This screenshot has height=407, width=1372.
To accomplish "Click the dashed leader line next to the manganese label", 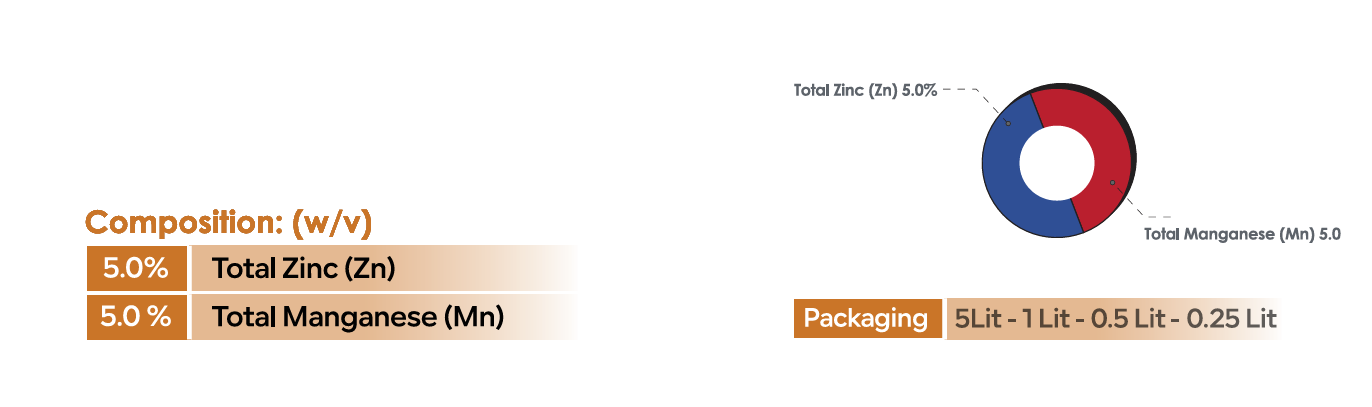I will [1150, 214].
